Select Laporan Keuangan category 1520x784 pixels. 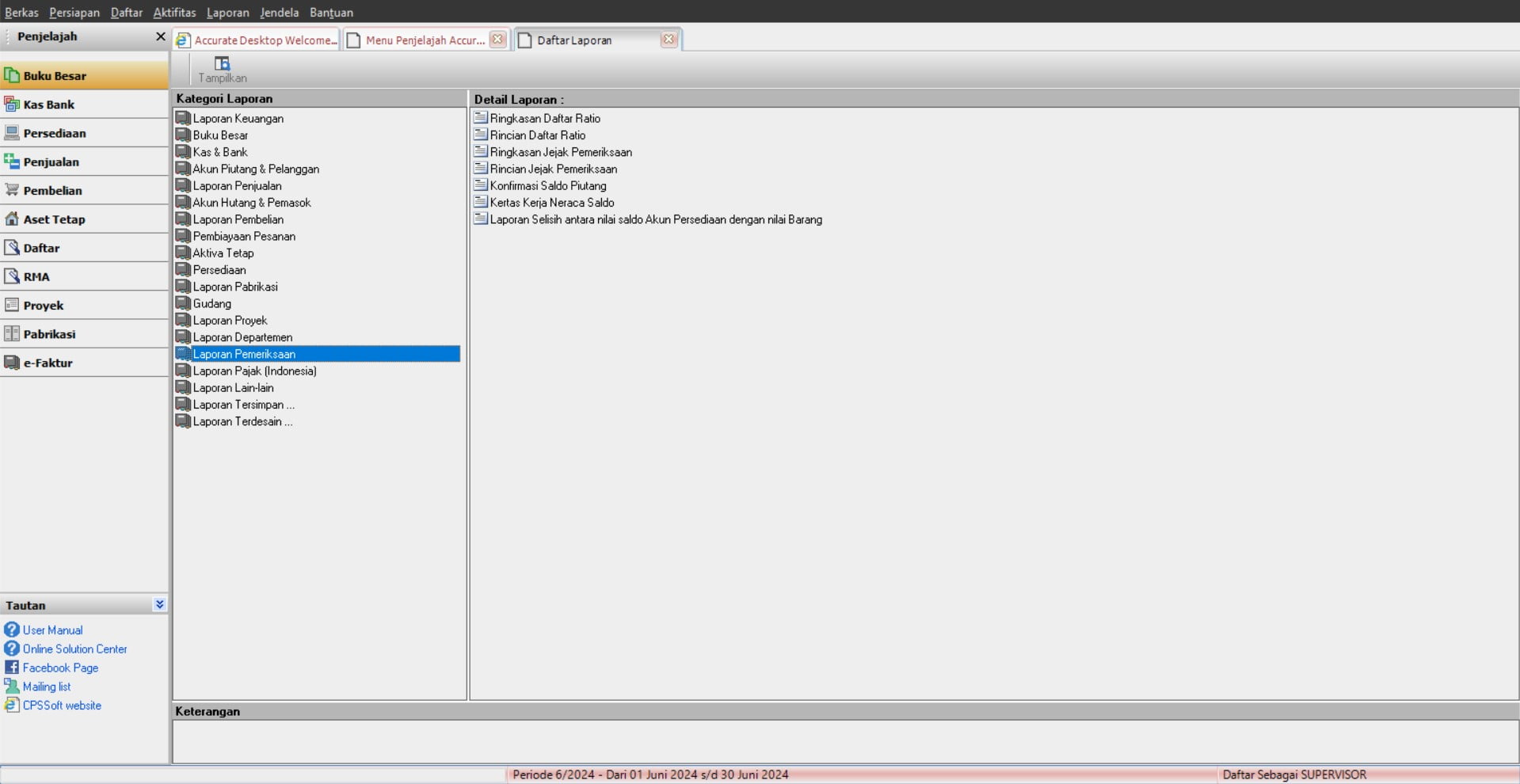238,119
